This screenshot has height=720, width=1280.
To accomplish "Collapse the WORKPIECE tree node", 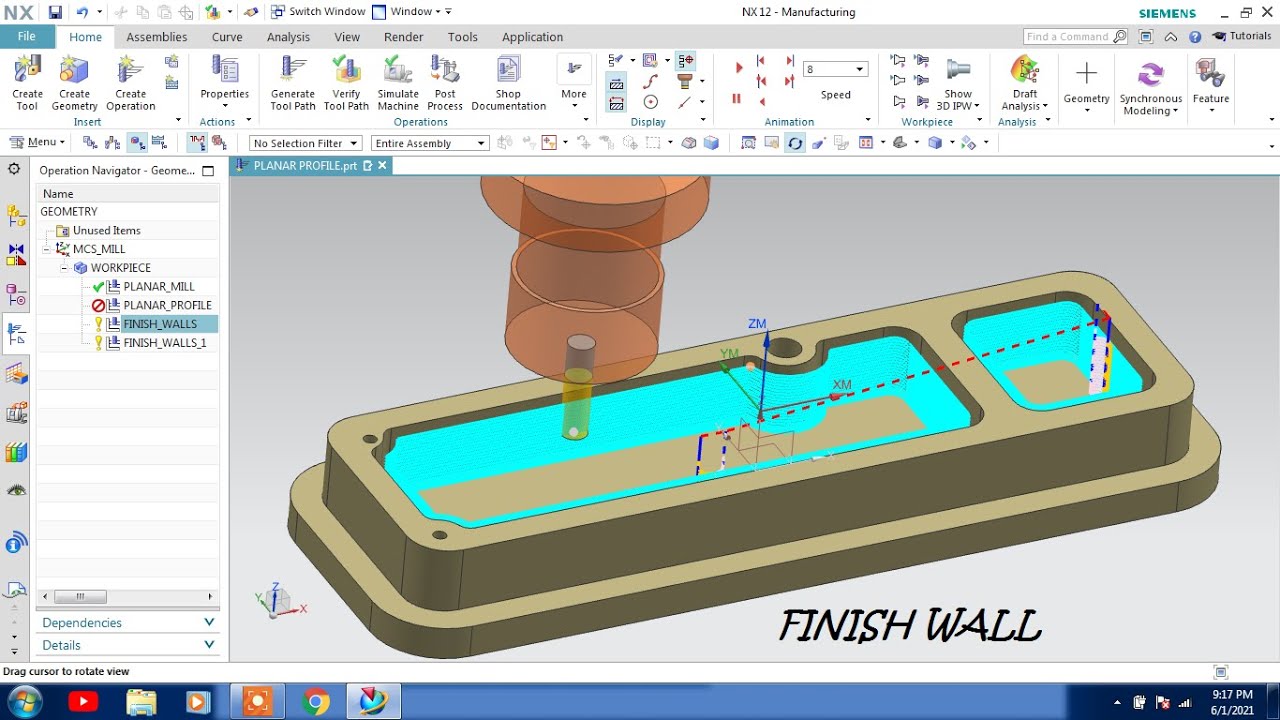I will [65, 268].
